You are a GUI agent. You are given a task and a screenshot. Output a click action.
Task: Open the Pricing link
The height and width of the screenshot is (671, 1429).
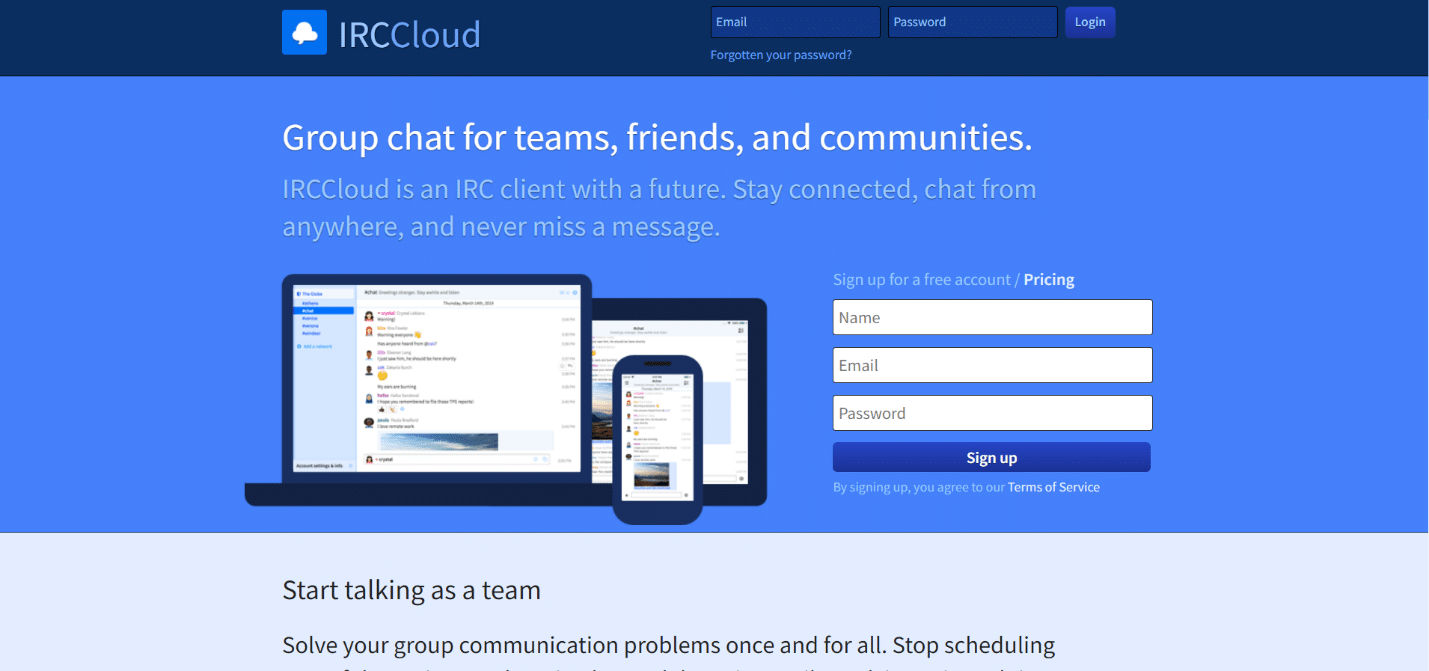(x=1049, y=280)
